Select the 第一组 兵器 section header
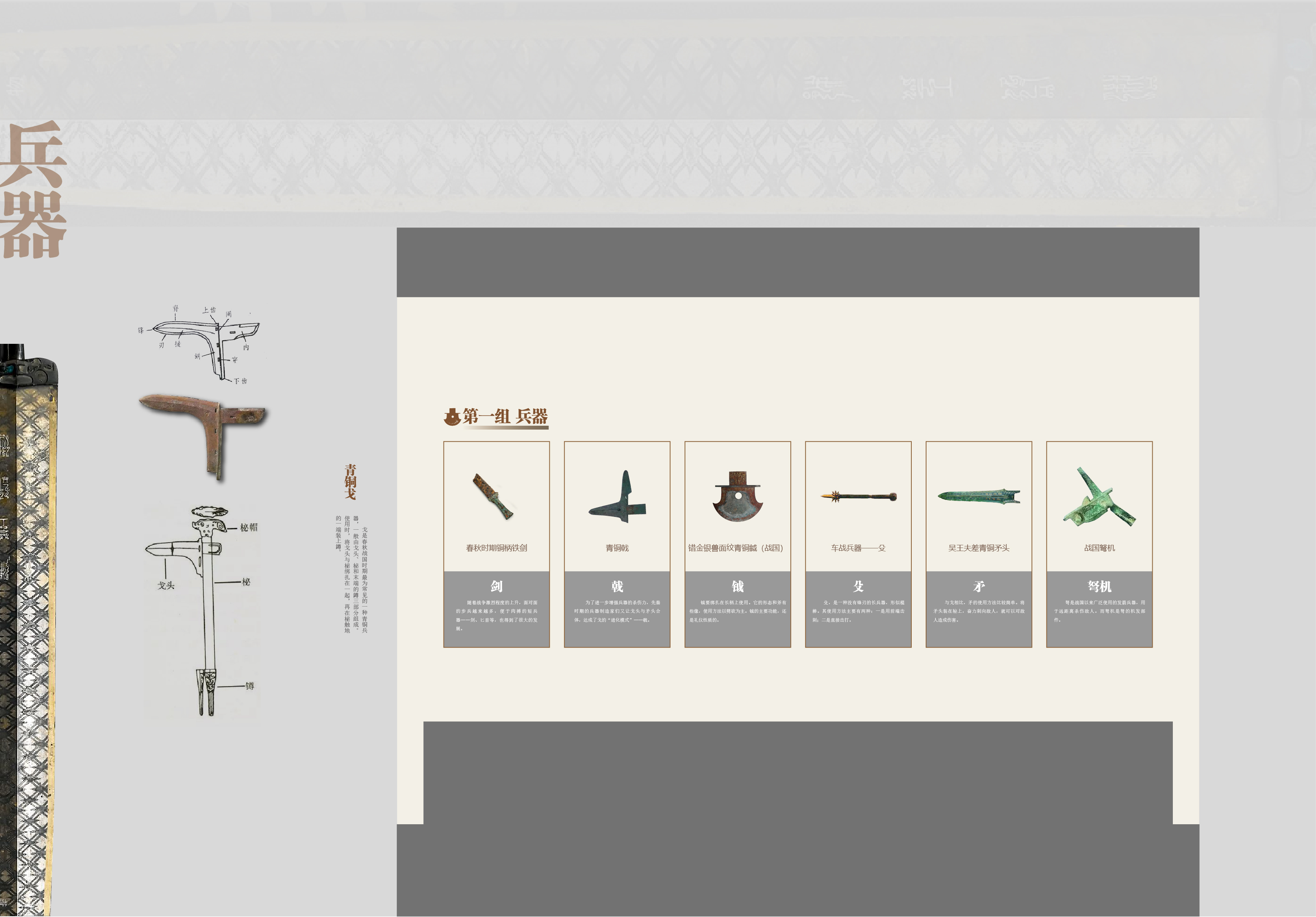Image resolution: width=1316 pixels, height=917 pixels. [506, 417]
